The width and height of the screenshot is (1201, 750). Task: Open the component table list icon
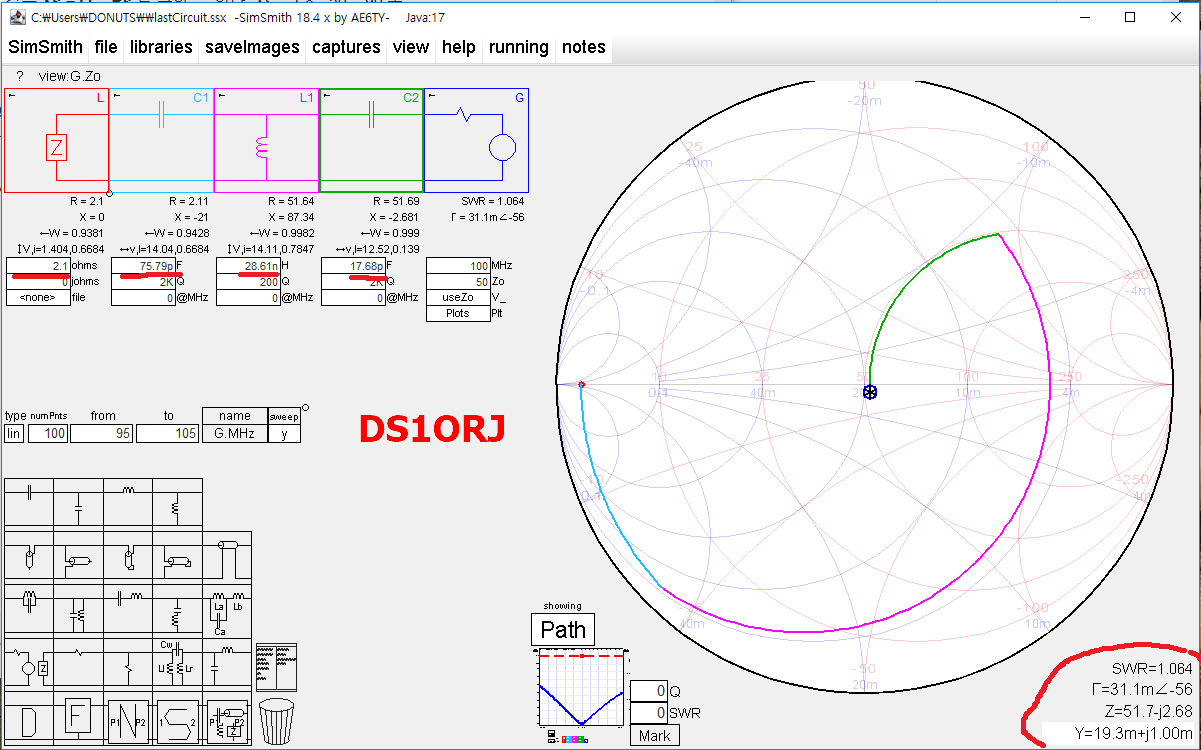[276, 666]
